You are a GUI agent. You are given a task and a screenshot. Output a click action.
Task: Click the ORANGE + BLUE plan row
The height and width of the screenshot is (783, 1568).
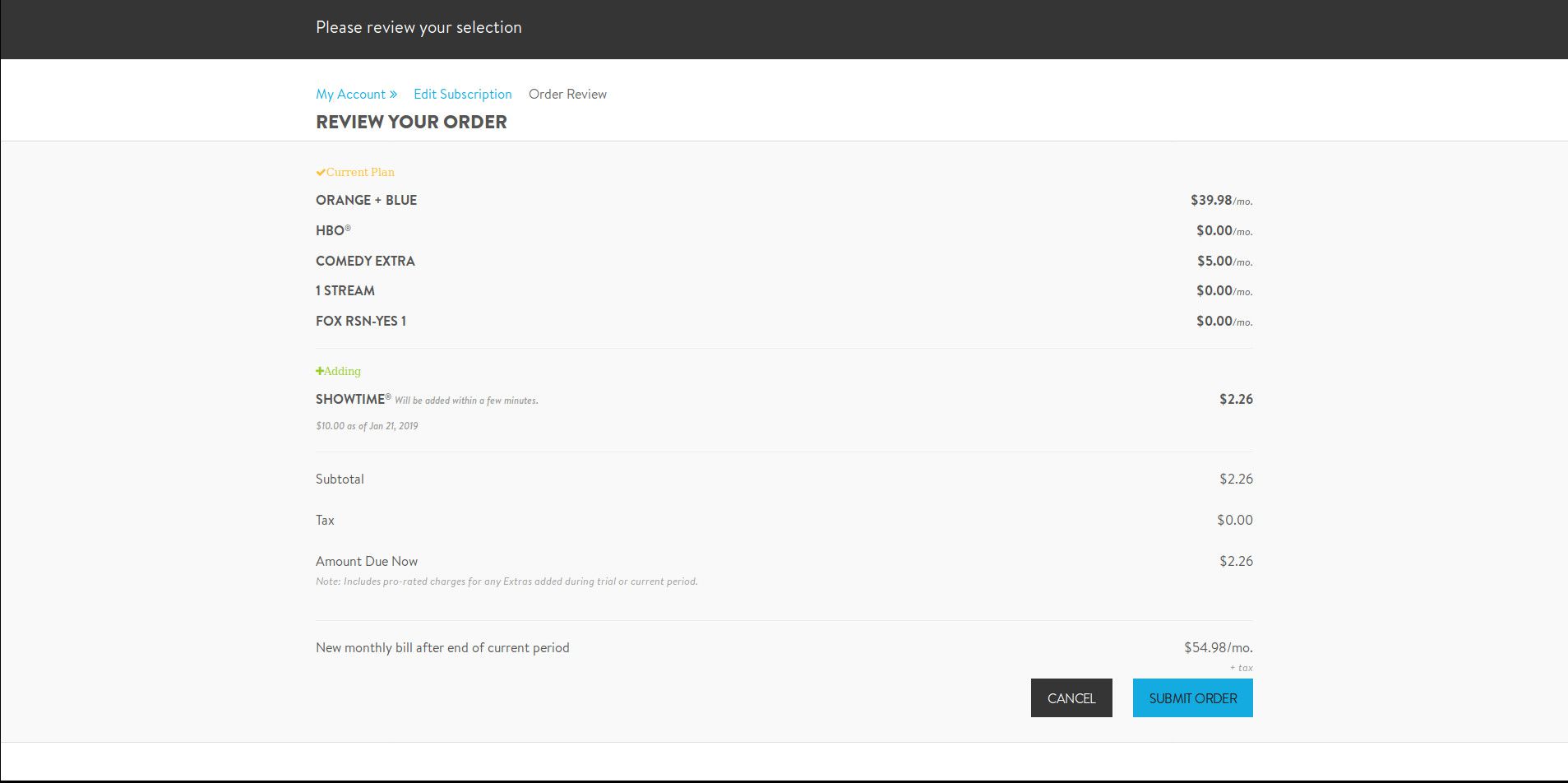click(784, 200)
